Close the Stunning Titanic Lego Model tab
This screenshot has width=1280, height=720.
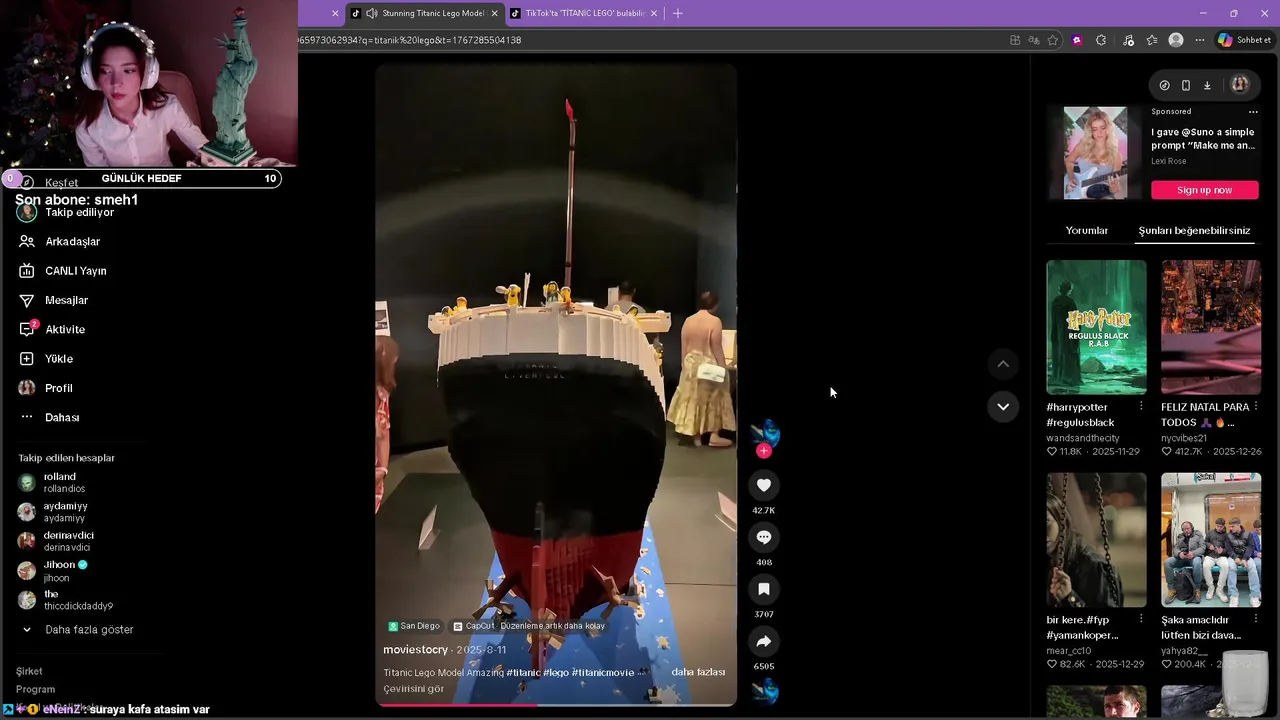point(494,13)
